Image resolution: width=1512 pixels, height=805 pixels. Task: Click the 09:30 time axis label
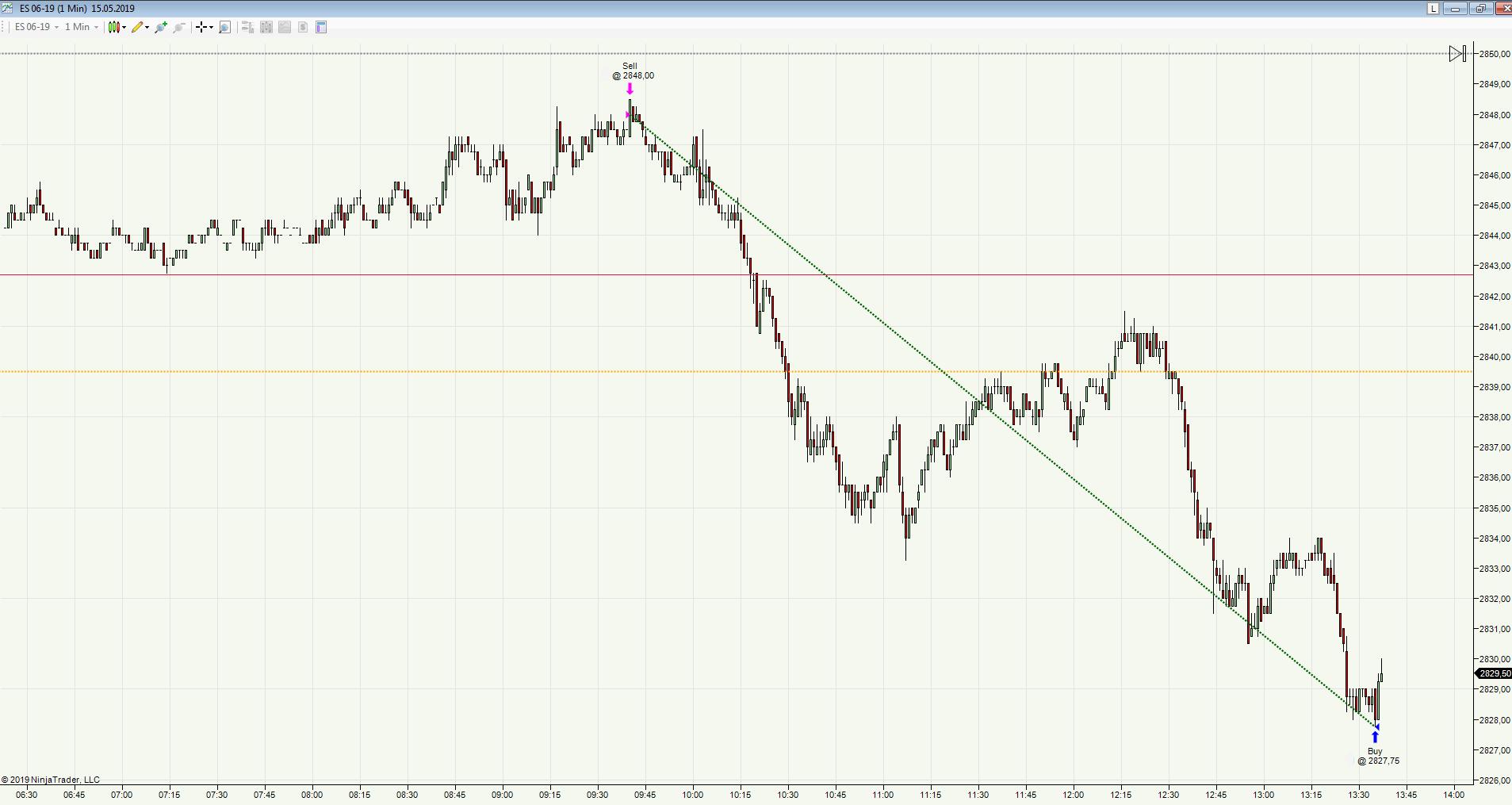[x=598, y=795]
